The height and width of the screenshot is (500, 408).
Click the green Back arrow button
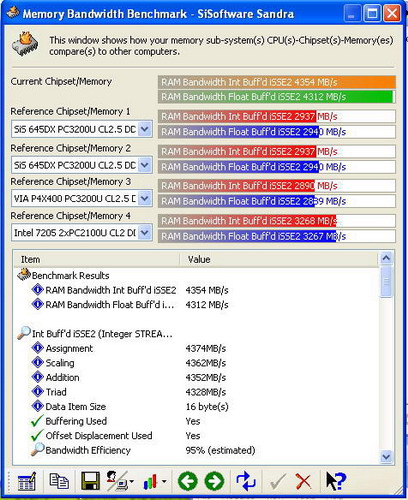[x=188, y=481]
